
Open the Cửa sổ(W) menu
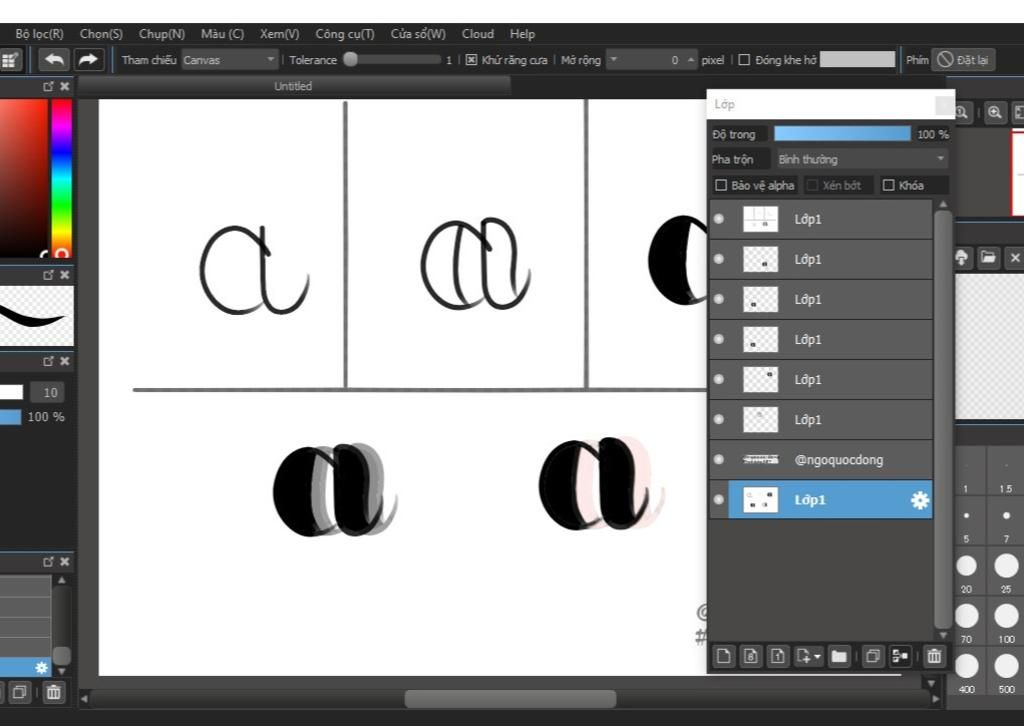click(418, 34)
